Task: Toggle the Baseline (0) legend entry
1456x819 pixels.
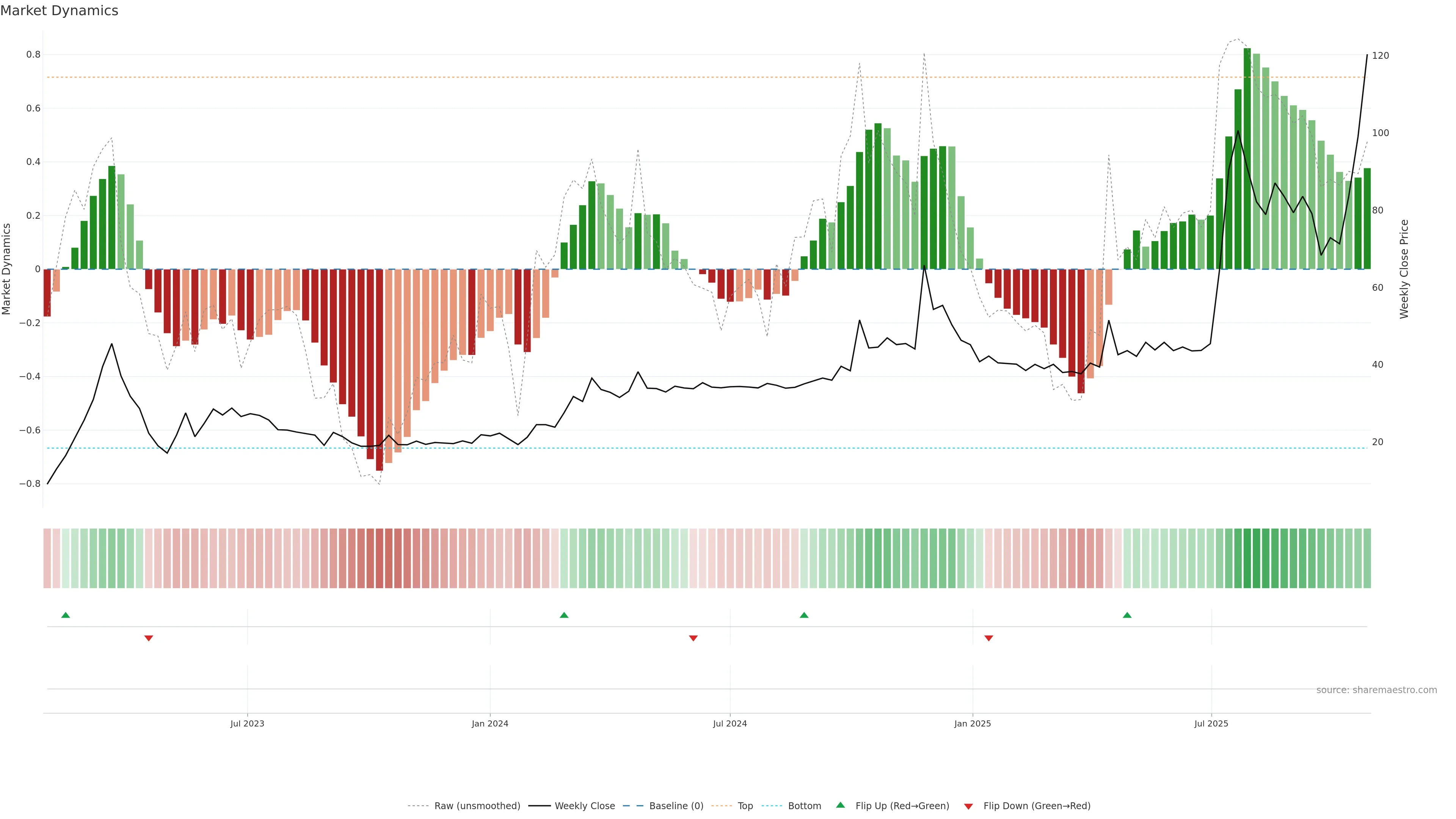Action: pyautogui.click(x=676, y=806)
